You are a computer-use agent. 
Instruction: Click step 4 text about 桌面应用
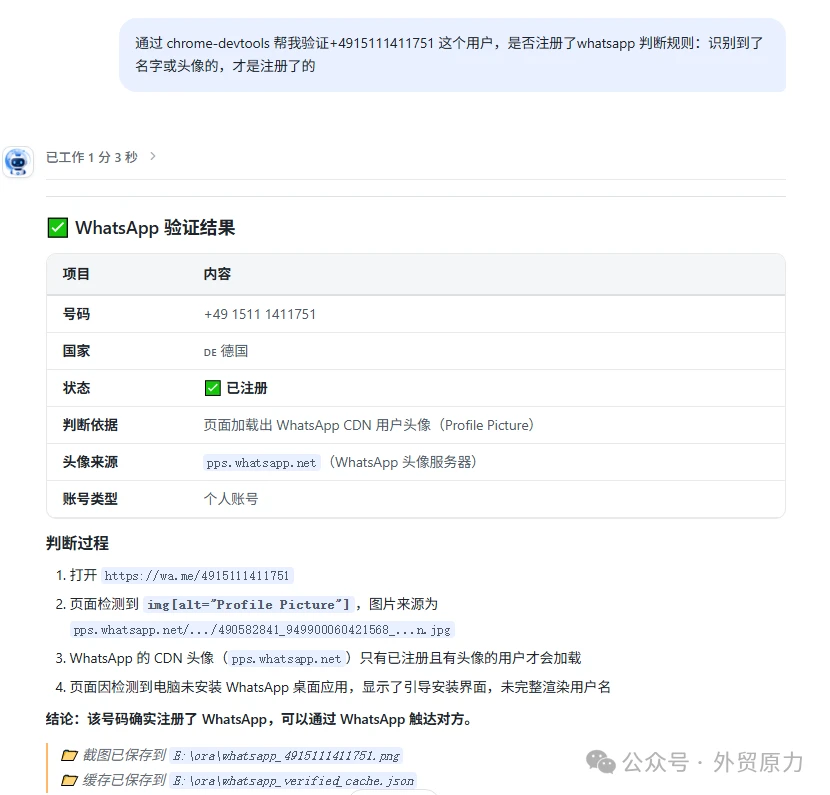pos(340,687)
